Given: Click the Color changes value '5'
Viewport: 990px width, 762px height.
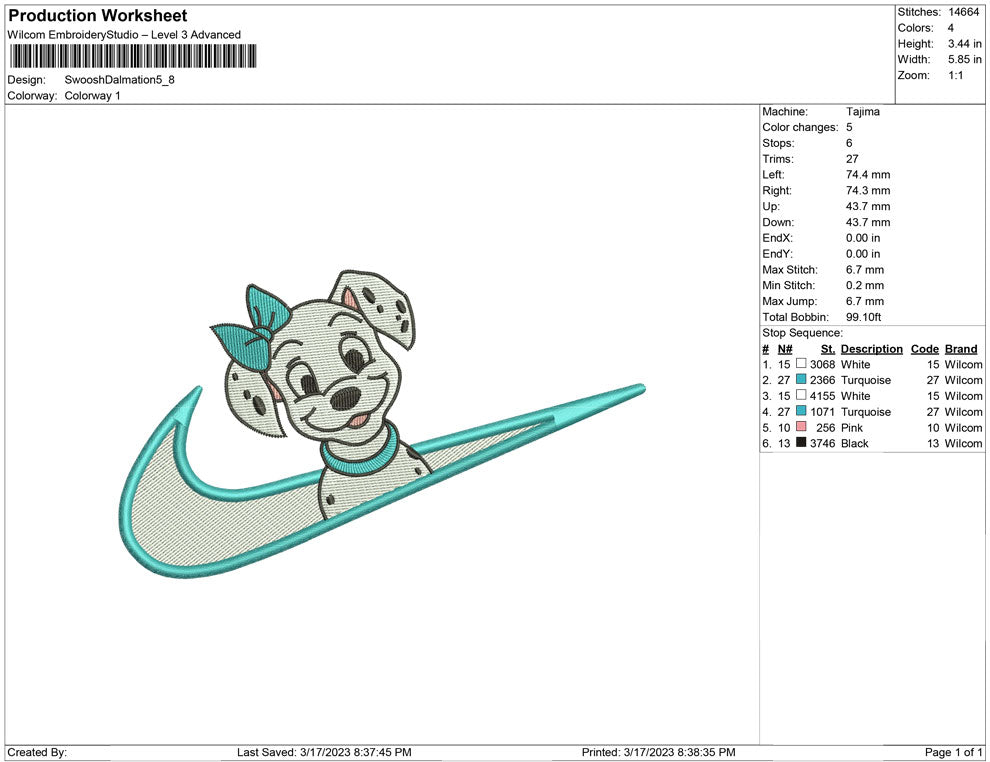Looking at the screenshot, I should (849, 127).
